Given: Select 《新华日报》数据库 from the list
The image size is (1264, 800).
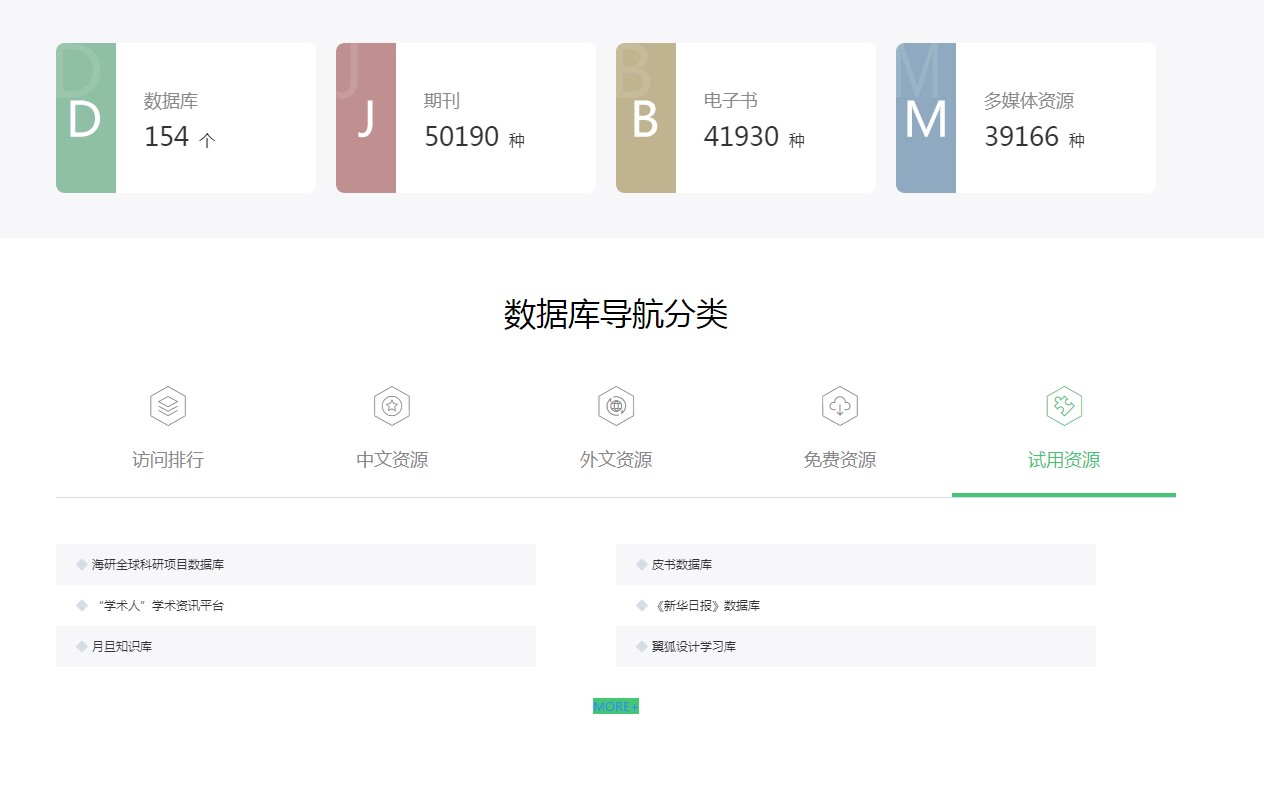Looking at the screenshot, I should [708, 606].
